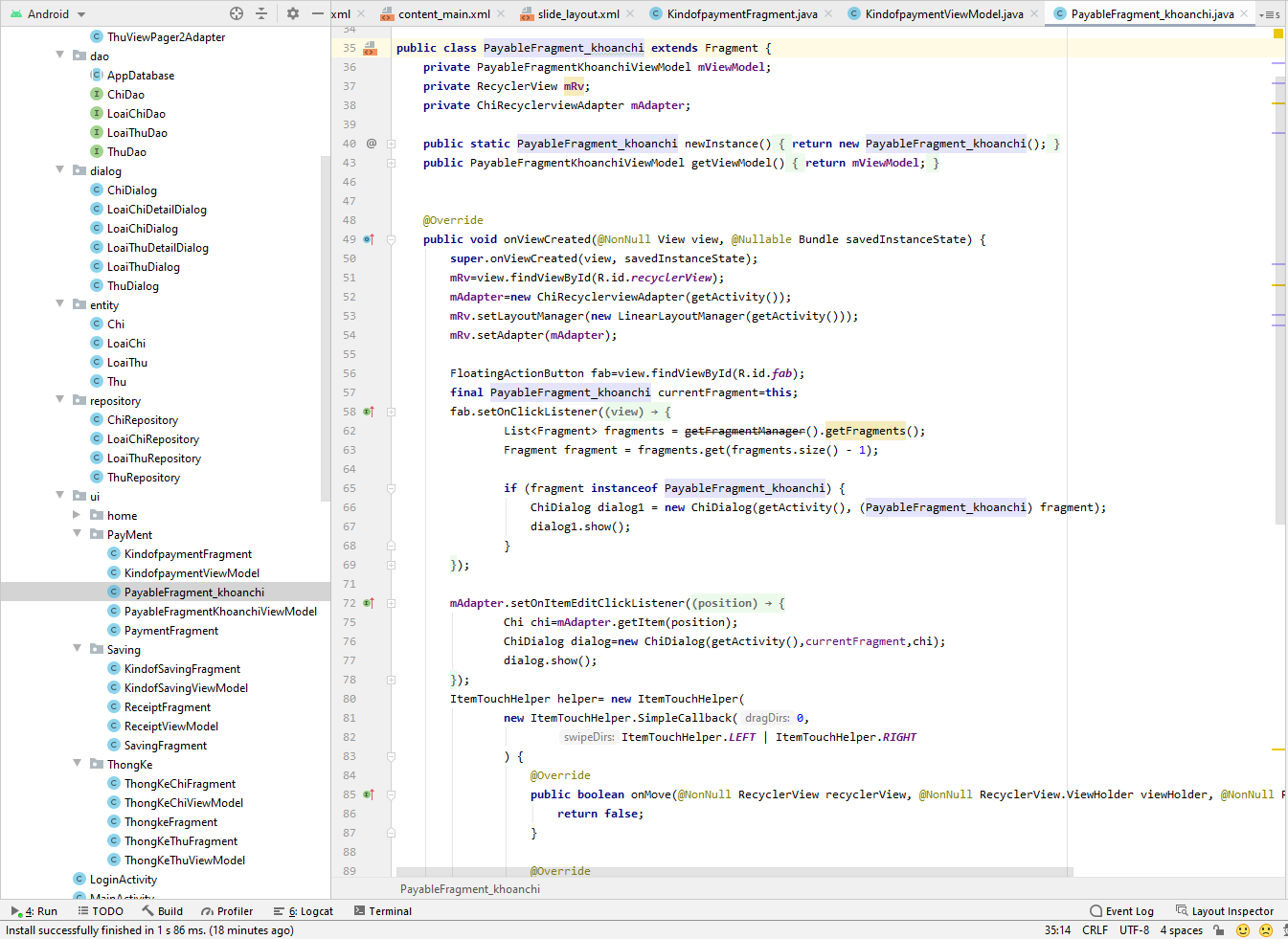Open AppDatabase in the tree

140,76
